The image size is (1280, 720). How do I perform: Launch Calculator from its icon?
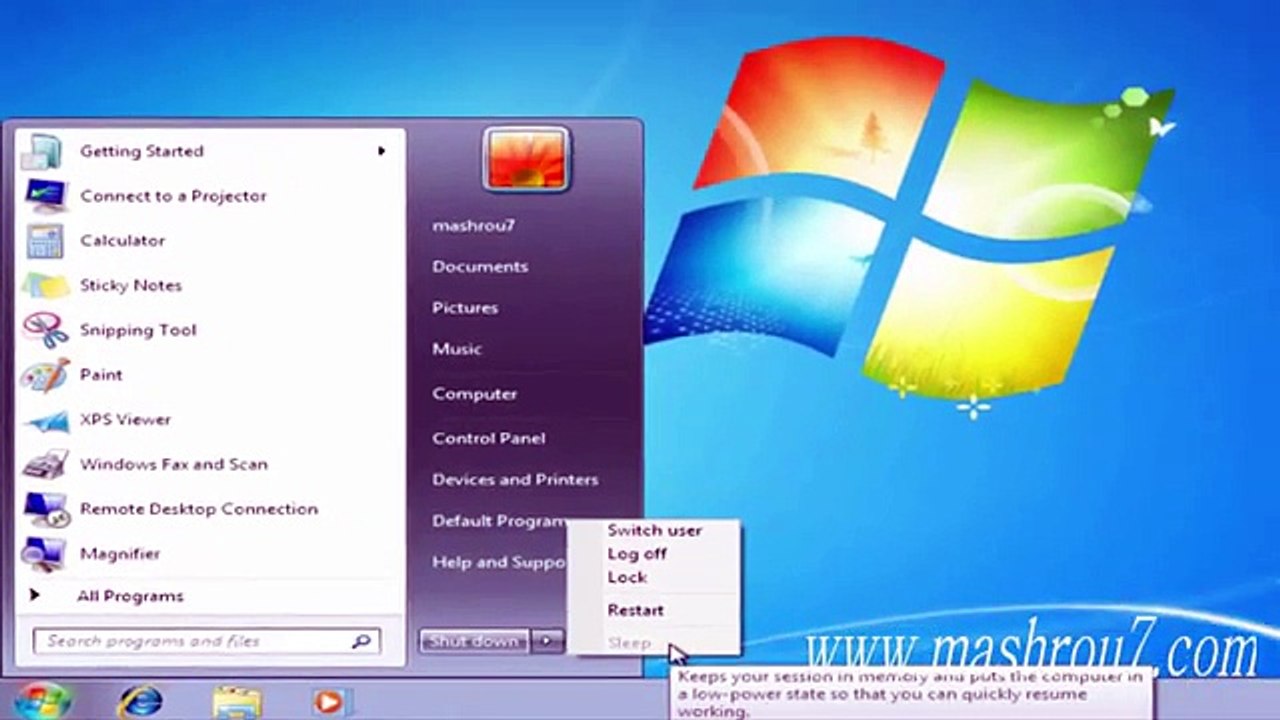(44, 241)
